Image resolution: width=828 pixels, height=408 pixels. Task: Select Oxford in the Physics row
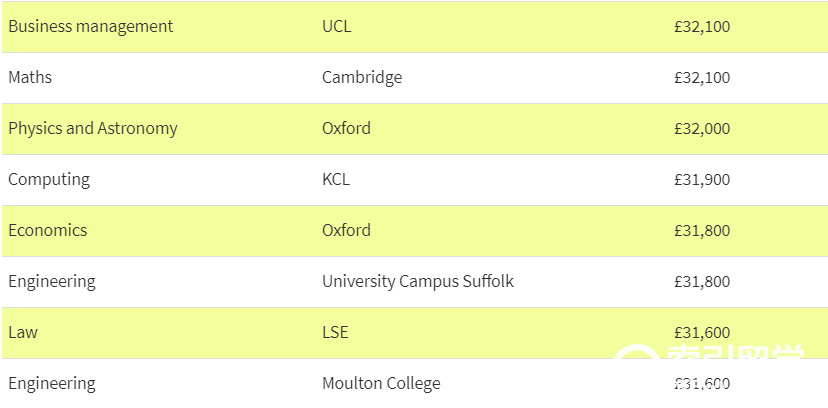[346, 128]
